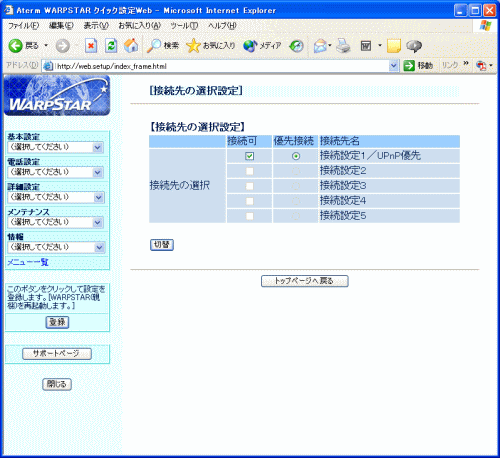Open the ツール(T) menu
This screenshot has width=500, height=458.
click(x=184, y=26)
